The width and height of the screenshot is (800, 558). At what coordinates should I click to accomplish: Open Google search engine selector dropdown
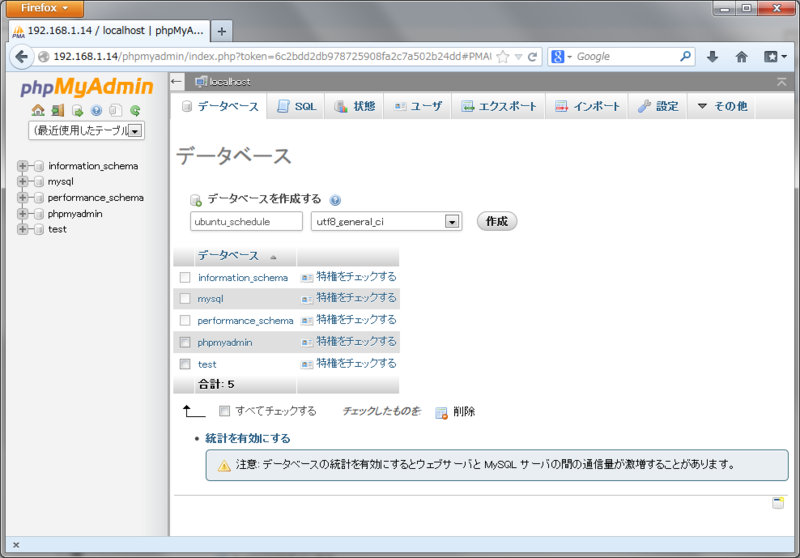(562, 57)
